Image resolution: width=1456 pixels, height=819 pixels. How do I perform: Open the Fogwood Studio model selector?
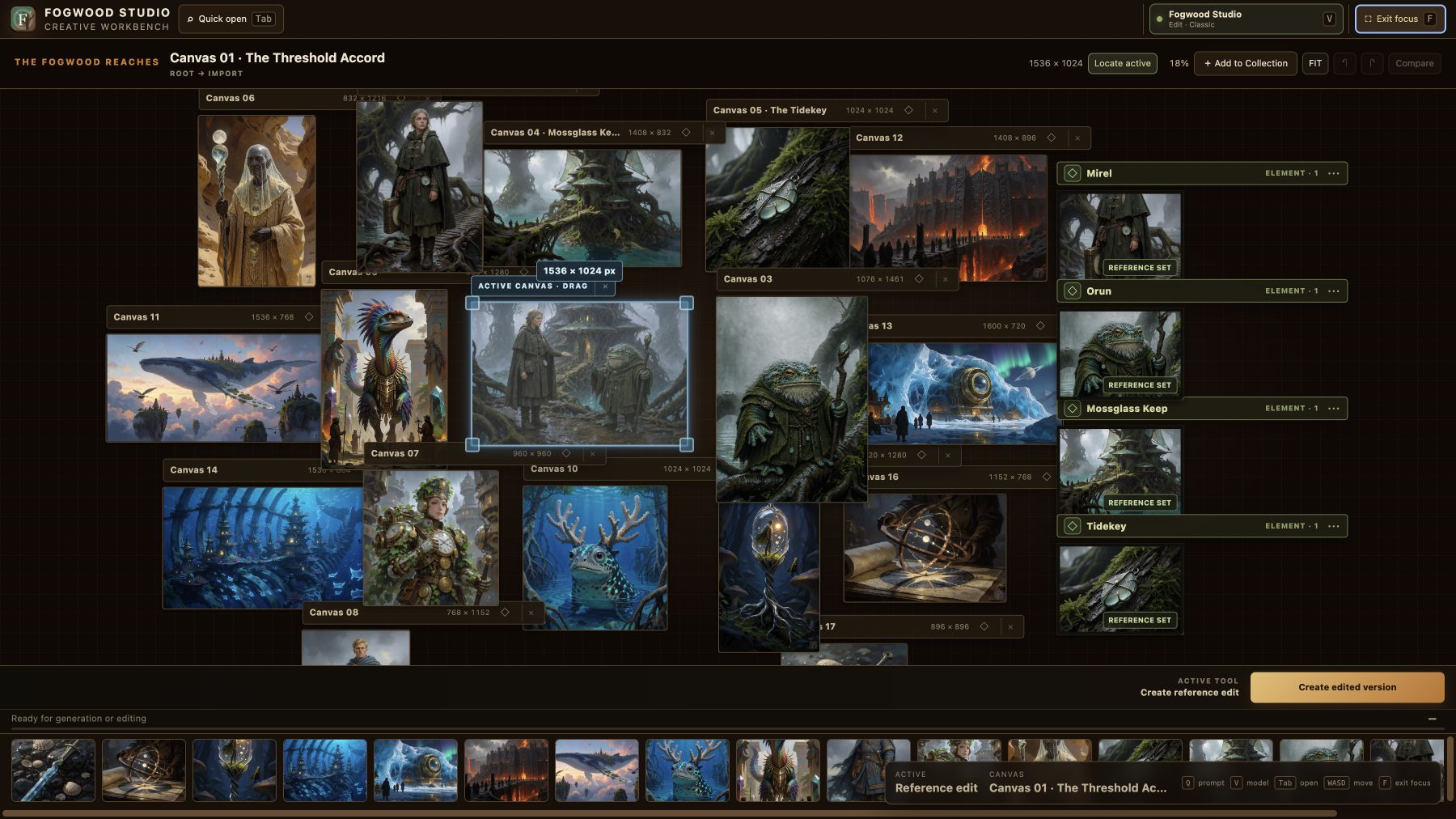[1246, 19]
